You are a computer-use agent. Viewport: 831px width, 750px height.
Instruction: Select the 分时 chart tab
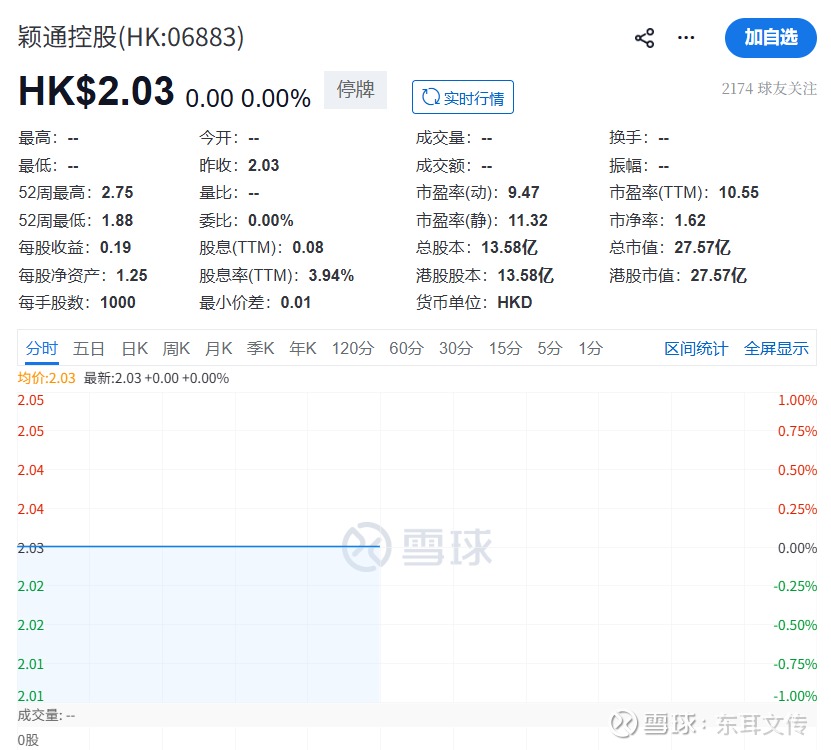point(41,348)
